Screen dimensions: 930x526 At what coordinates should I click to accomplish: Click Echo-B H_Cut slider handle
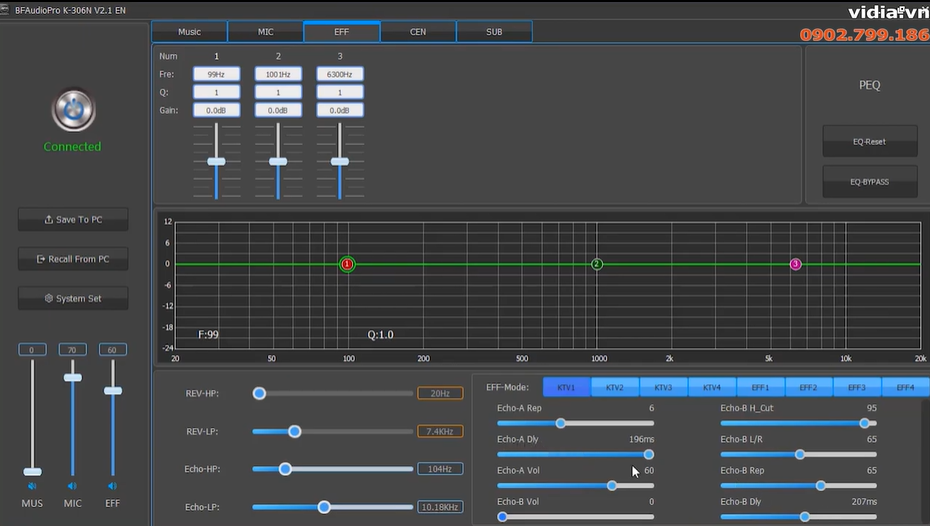pos(864,423)
